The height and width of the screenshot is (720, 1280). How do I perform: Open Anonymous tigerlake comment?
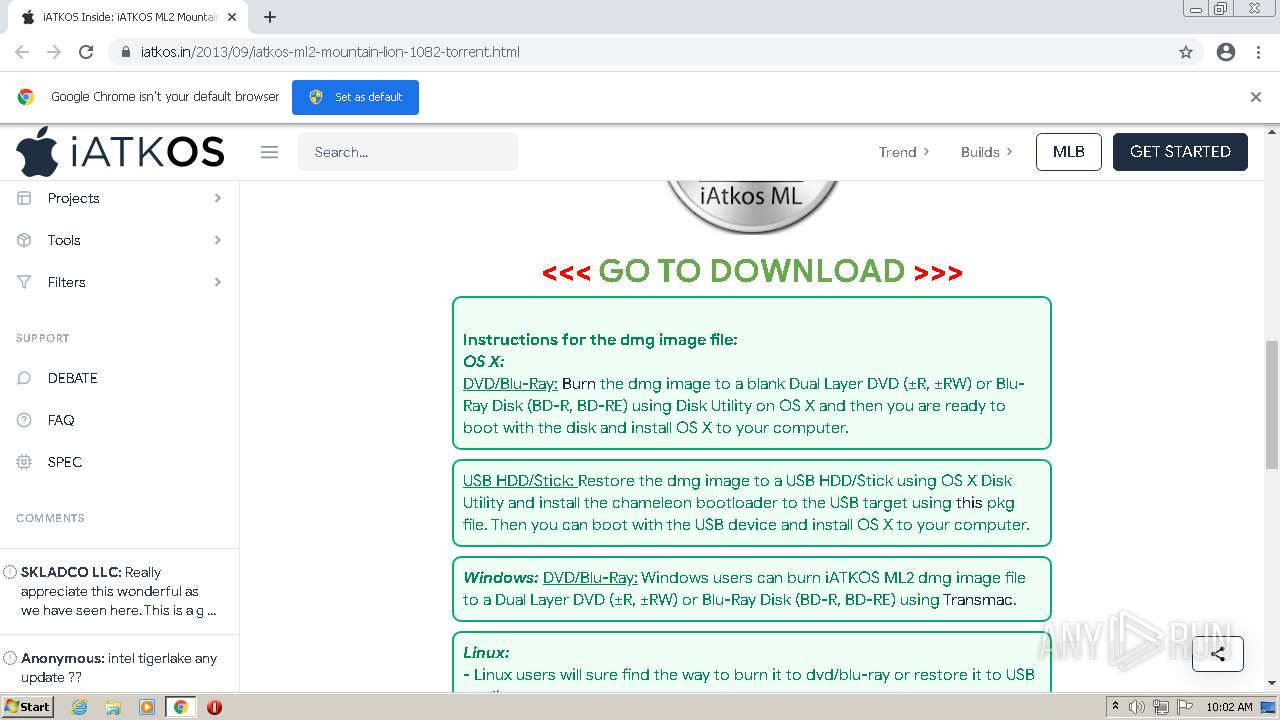tap(119, 668)
